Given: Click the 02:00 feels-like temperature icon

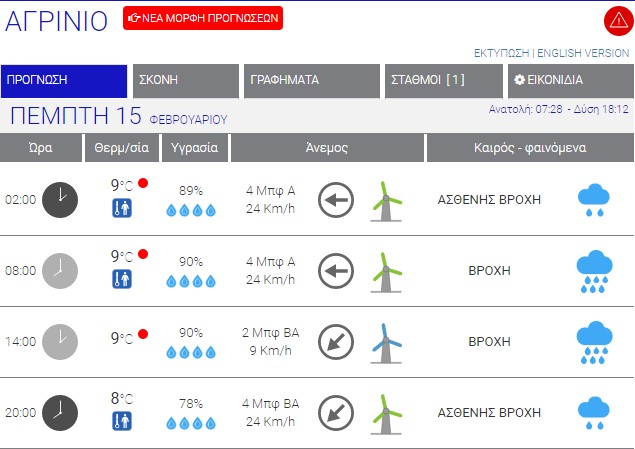Looking at the screenshot, I should click(x=121, y=208).
